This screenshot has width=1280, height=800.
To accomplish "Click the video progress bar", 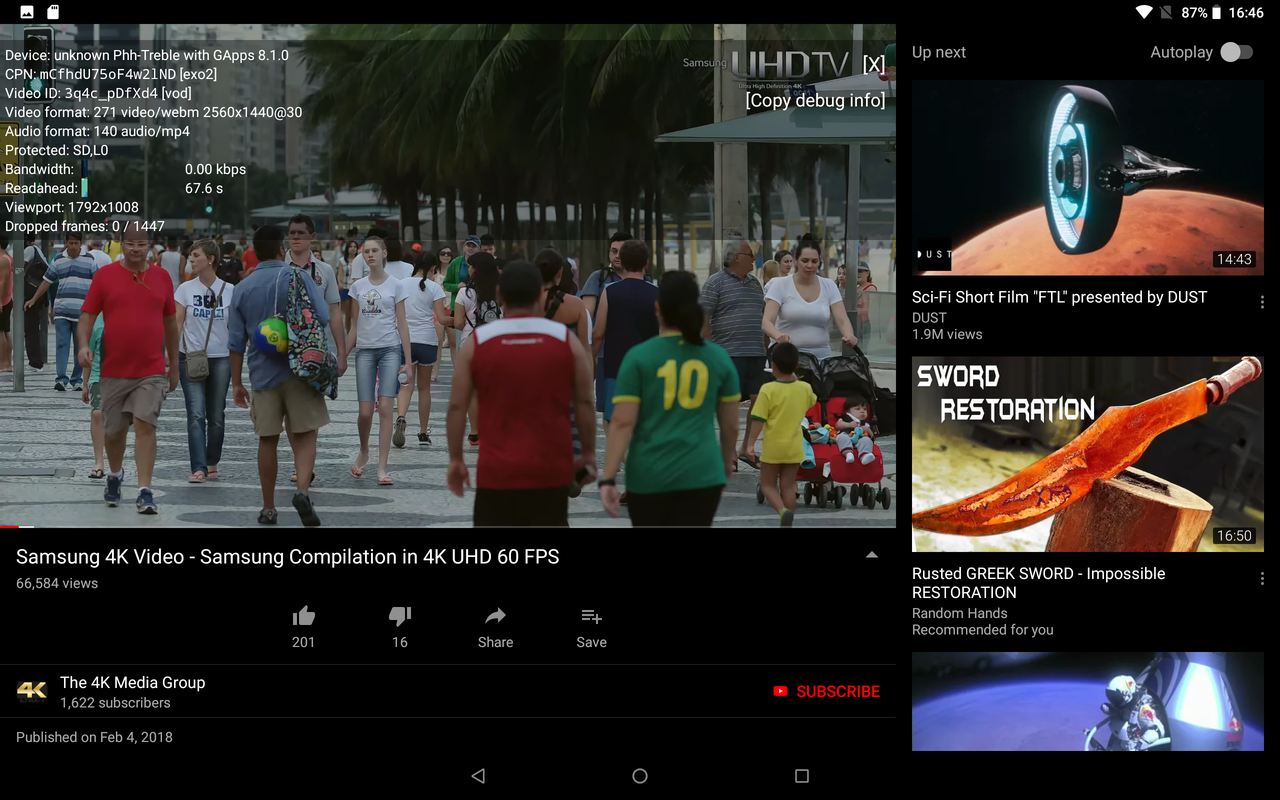I will click(x=448, y=526).
